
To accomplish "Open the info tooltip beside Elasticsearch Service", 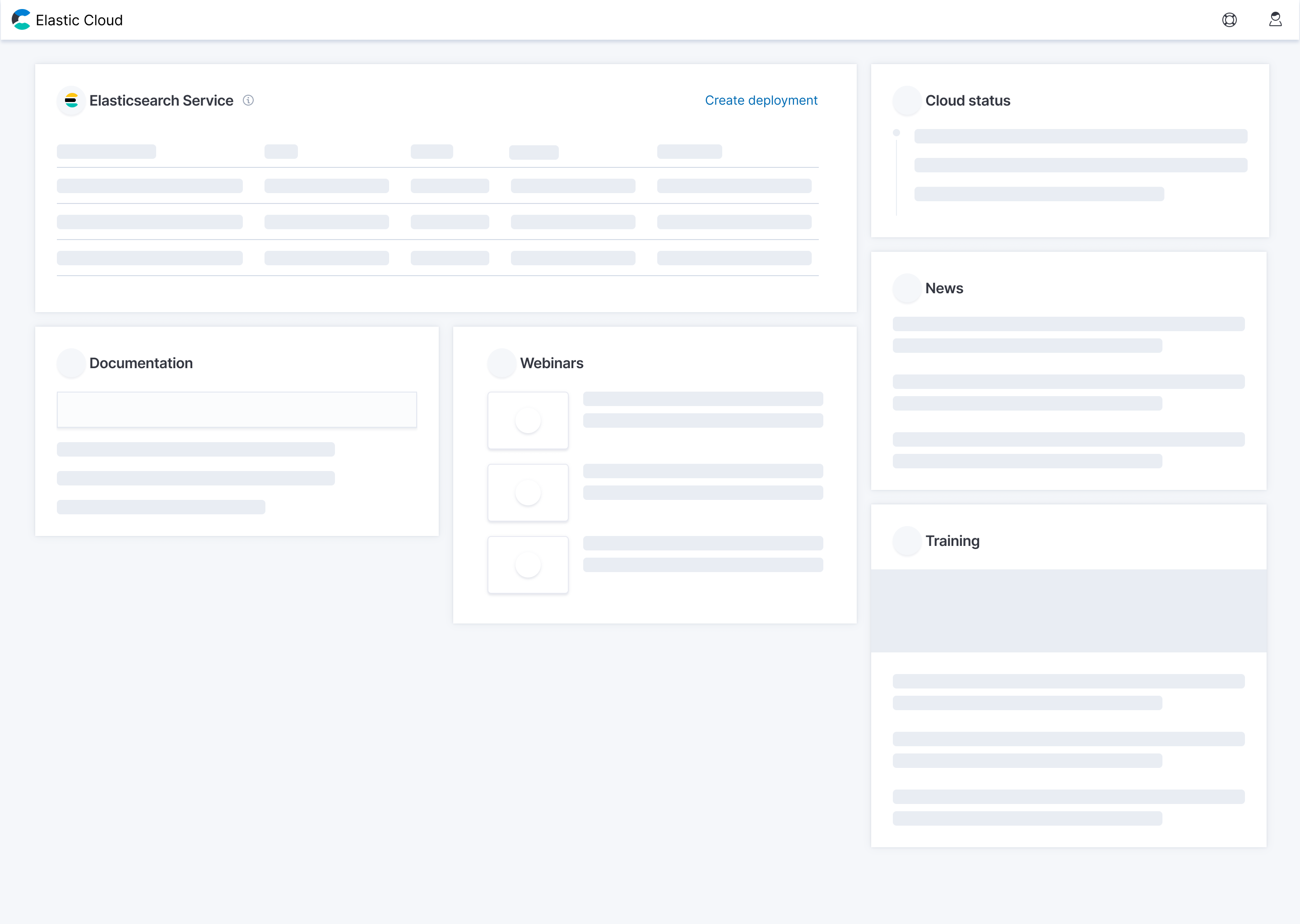I will coord(248,101).
